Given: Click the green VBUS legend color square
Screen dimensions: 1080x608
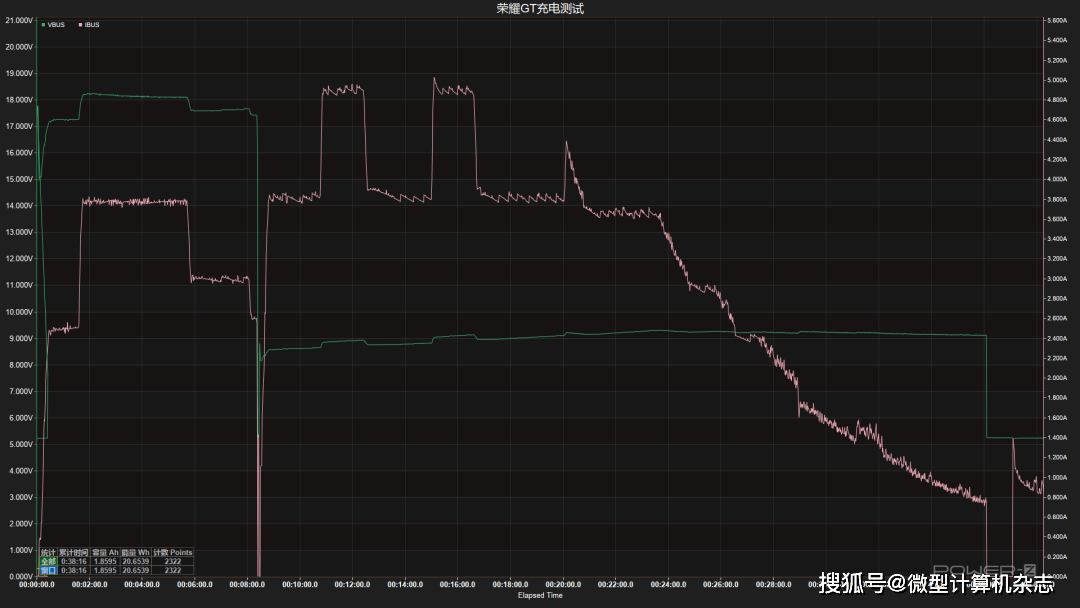Looking at the screenshot, I should pos(43,25).
